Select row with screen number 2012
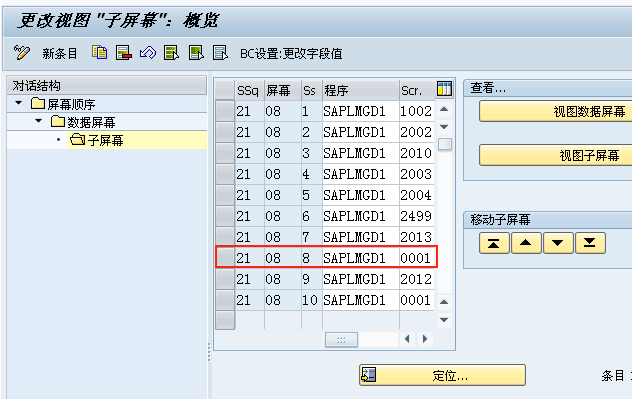The width and height of the screenshot is (632, 399). pos(225,278)
